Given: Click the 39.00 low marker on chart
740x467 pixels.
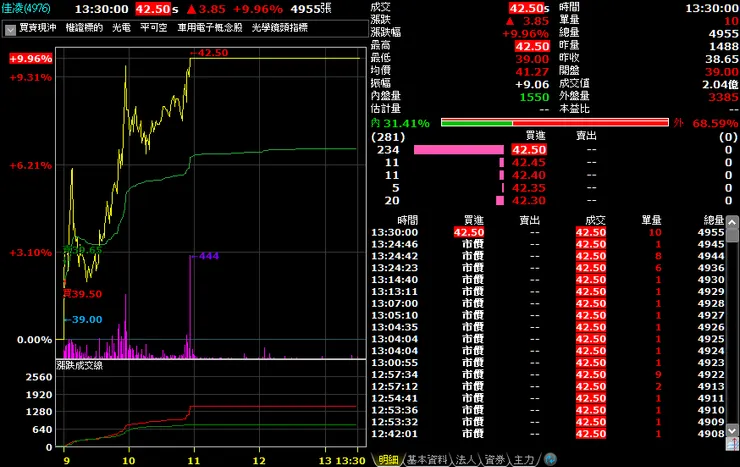Looking at the screenshot, I should 84,320.
